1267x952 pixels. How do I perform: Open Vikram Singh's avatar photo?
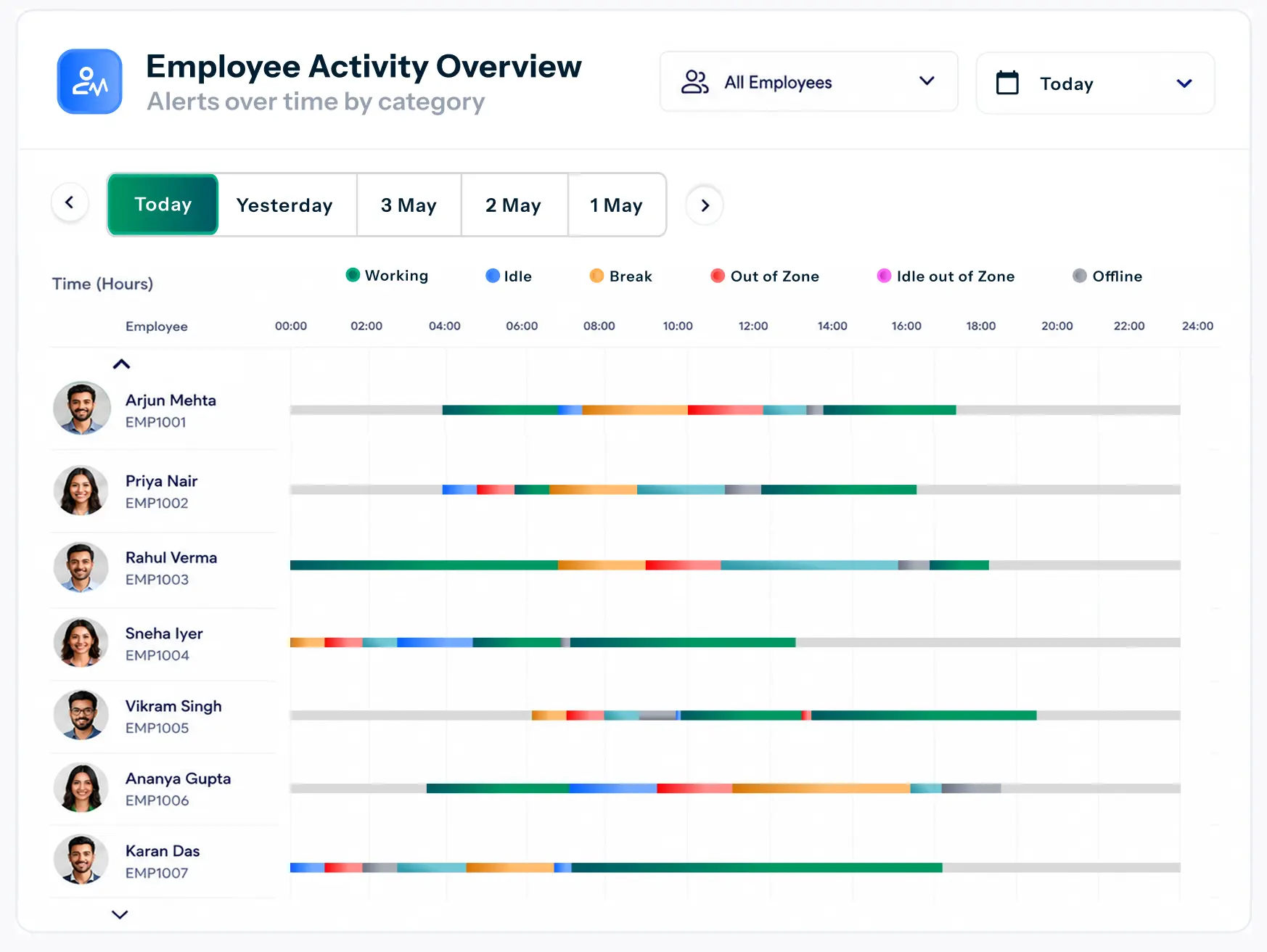pyautogui.click(x=81, y=715)
